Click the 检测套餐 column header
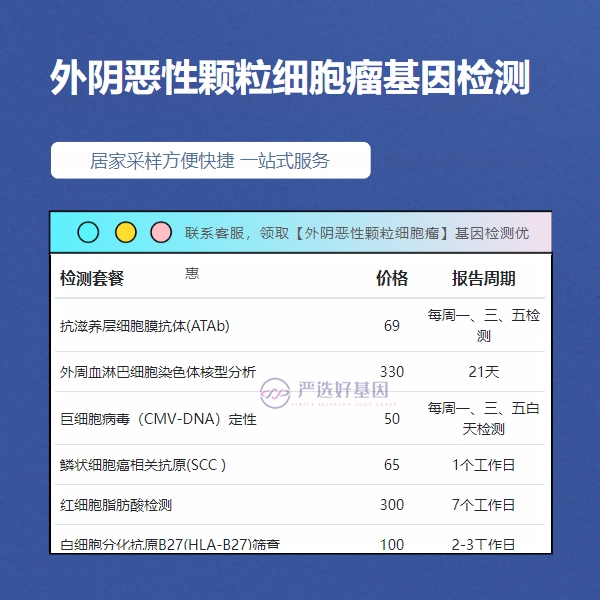The image size is (600, 600). pos(92,278)
